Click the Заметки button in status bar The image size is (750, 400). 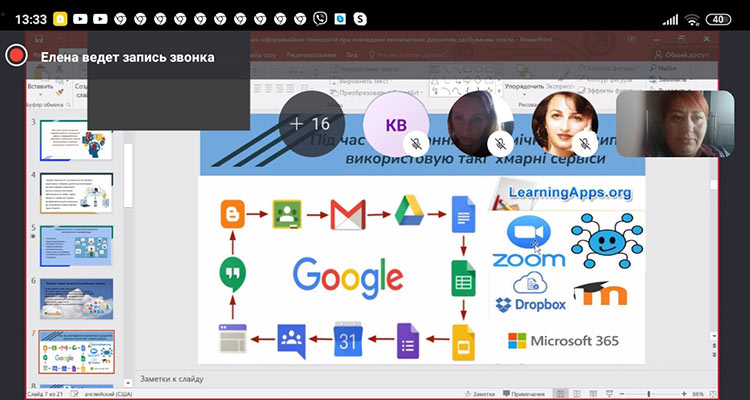click(x=481, y=394)
